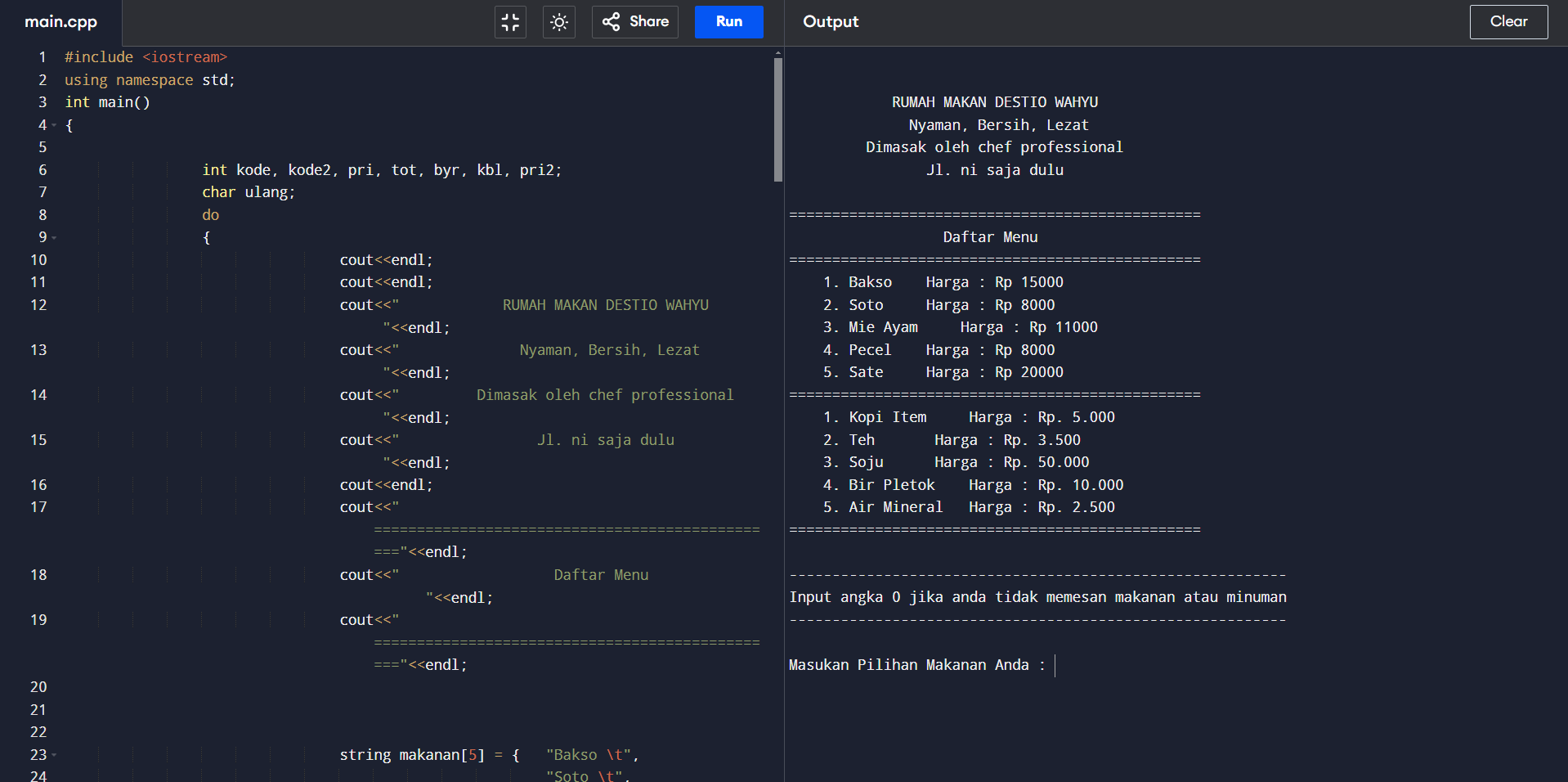Click the '3. Soju' output row
This screenshot has width=1568, height=782.
956,462
